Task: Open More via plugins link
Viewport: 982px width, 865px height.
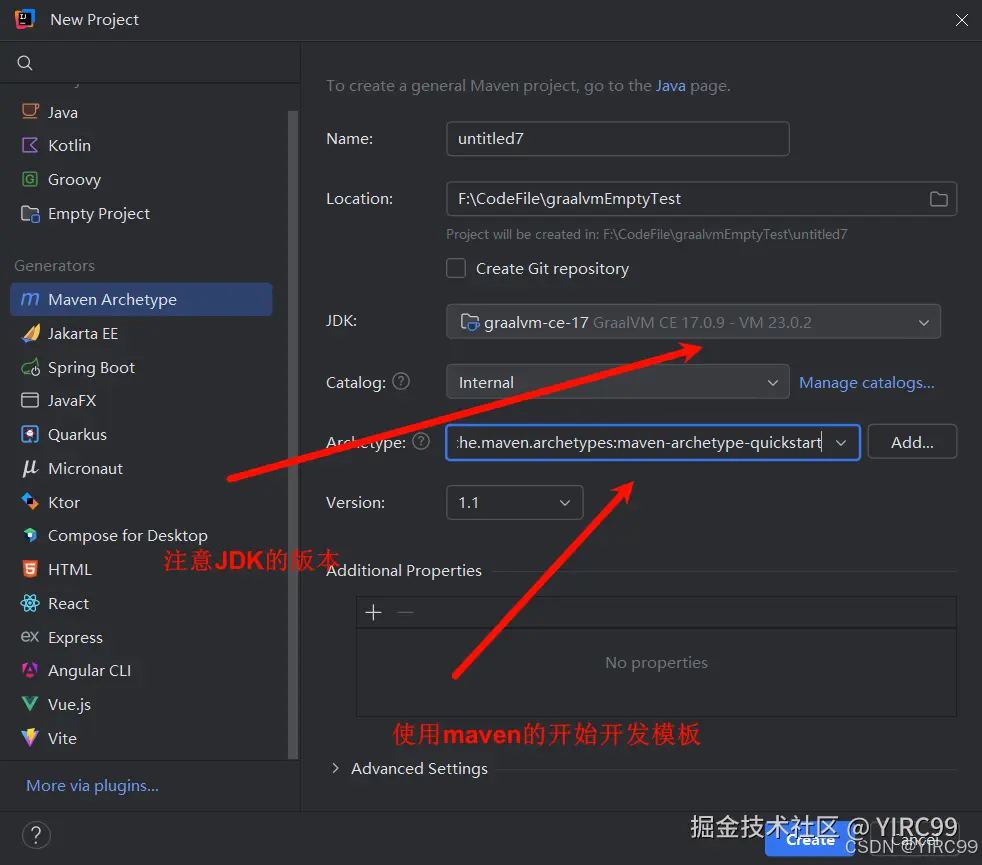Action: coord(92,785)
